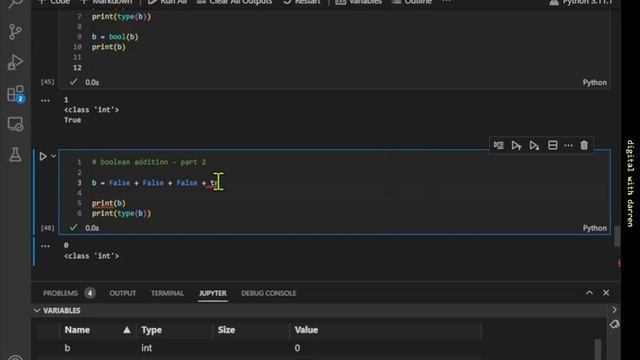Click the class 'int' output of cell 40
This screenshot has width=640, height=360.
[x=91, y=256]
